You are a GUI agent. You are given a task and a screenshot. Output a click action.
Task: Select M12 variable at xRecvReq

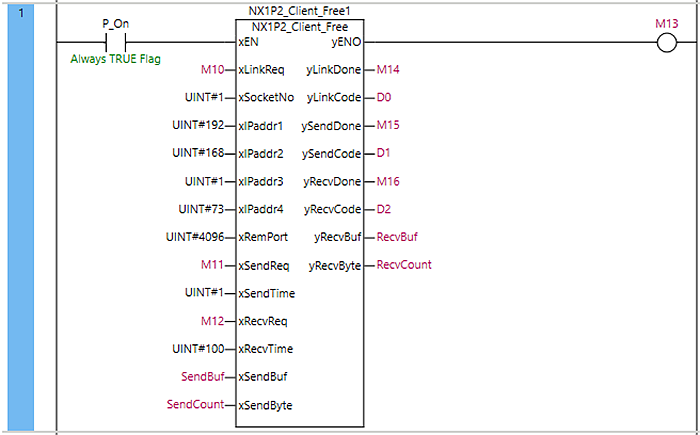click(x=212, y=321)
